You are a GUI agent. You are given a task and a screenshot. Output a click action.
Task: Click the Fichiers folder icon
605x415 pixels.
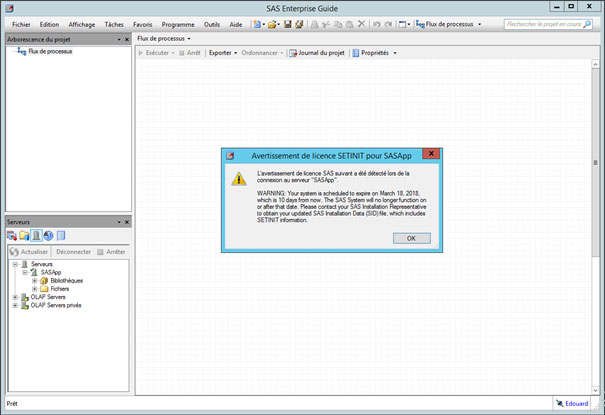[44, 288]
